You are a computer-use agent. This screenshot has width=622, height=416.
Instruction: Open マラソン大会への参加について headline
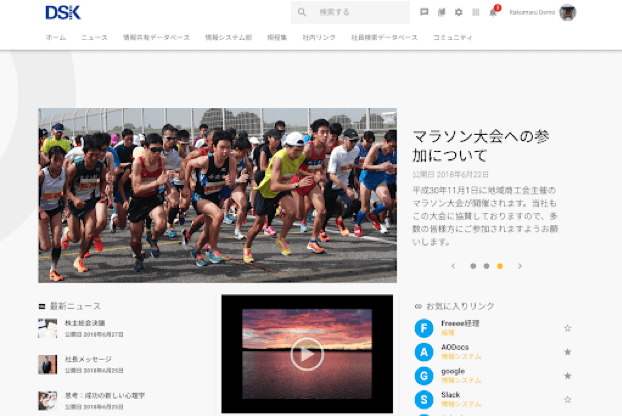coord(481,146)
